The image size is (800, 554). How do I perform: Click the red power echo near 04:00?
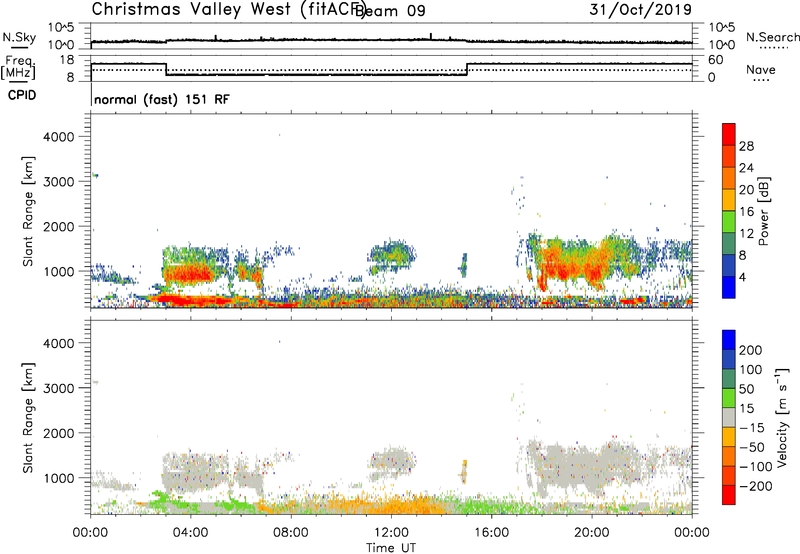191,275
